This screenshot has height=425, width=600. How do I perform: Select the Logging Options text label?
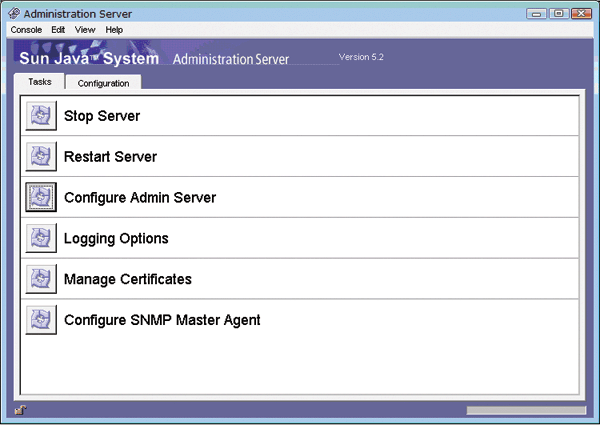tap(116, 238)
